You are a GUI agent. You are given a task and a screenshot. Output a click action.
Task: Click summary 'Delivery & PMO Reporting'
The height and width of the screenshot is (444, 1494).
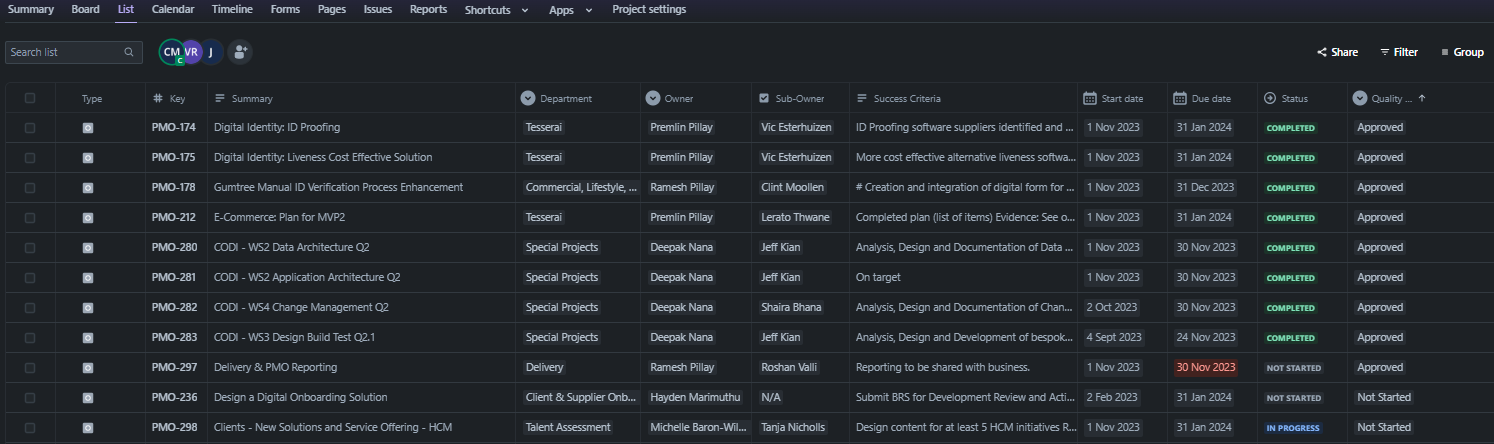[275, 368]
